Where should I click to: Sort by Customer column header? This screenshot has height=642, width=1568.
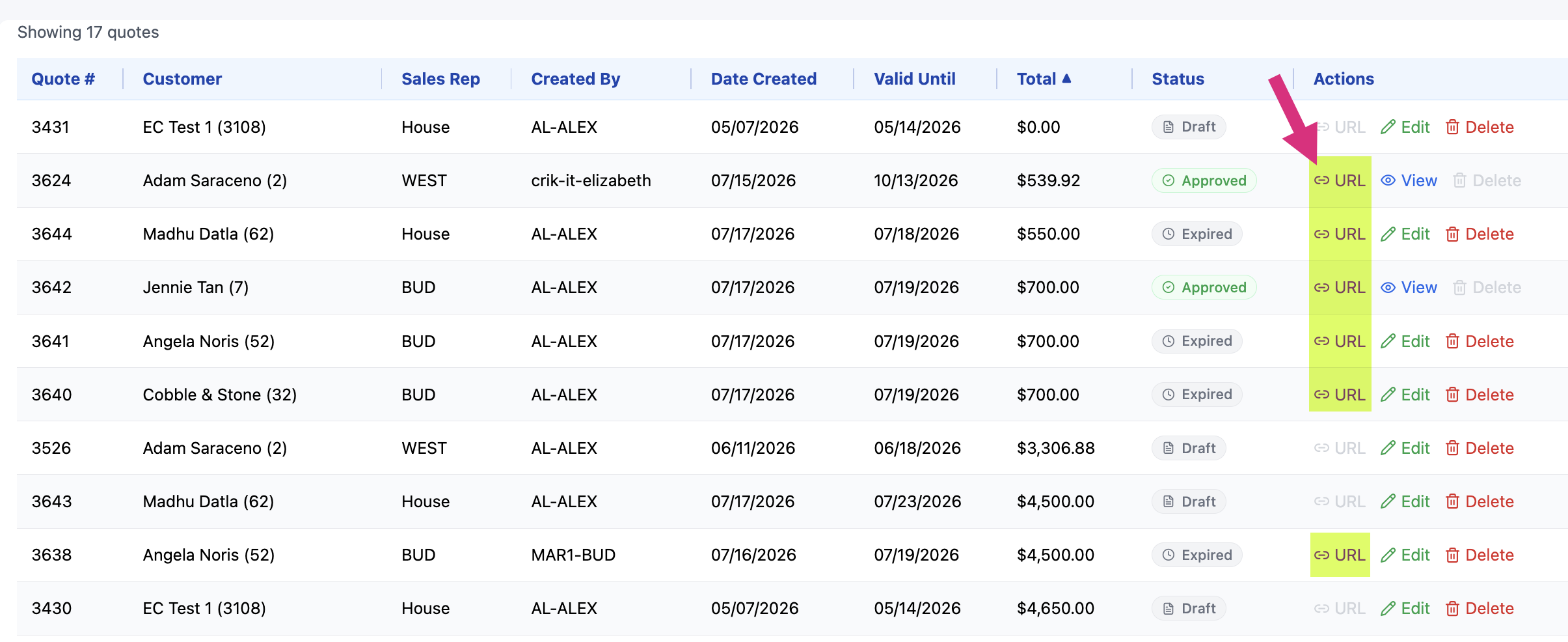click(182, 79)
